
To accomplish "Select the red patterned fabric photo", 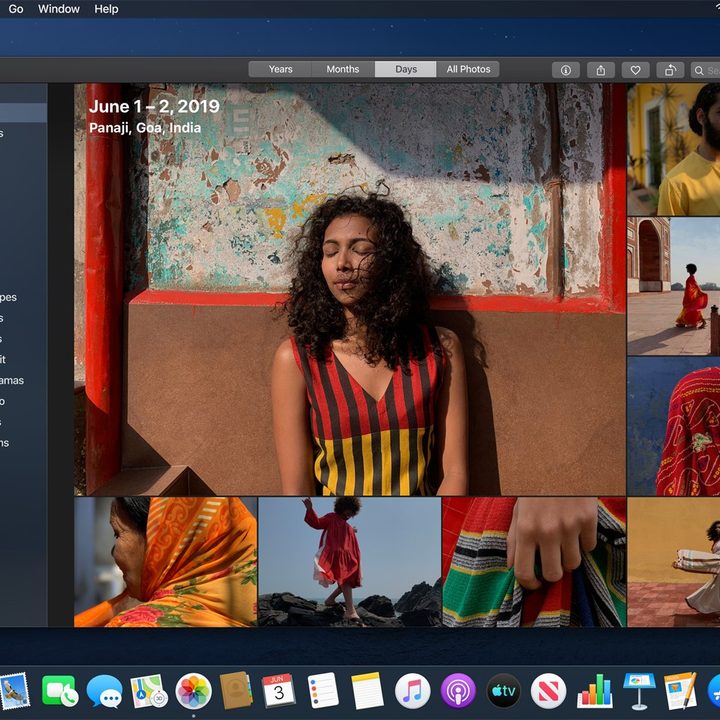I will (x=674, y=427).
